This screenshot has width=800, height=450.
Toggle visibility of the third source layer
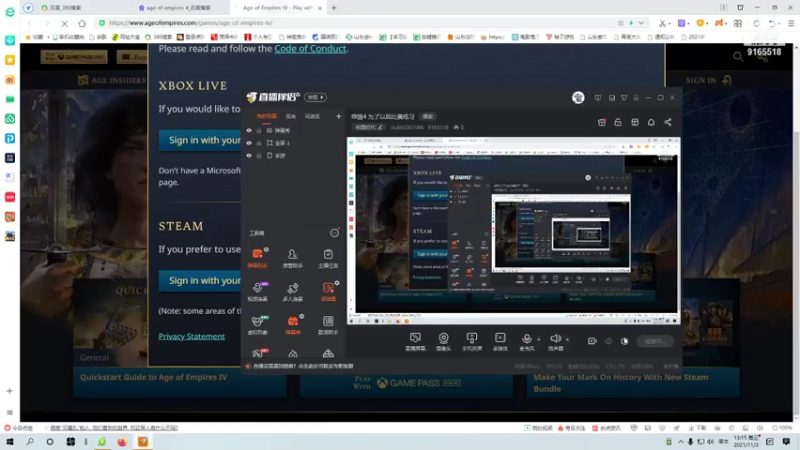coord(249,156)
